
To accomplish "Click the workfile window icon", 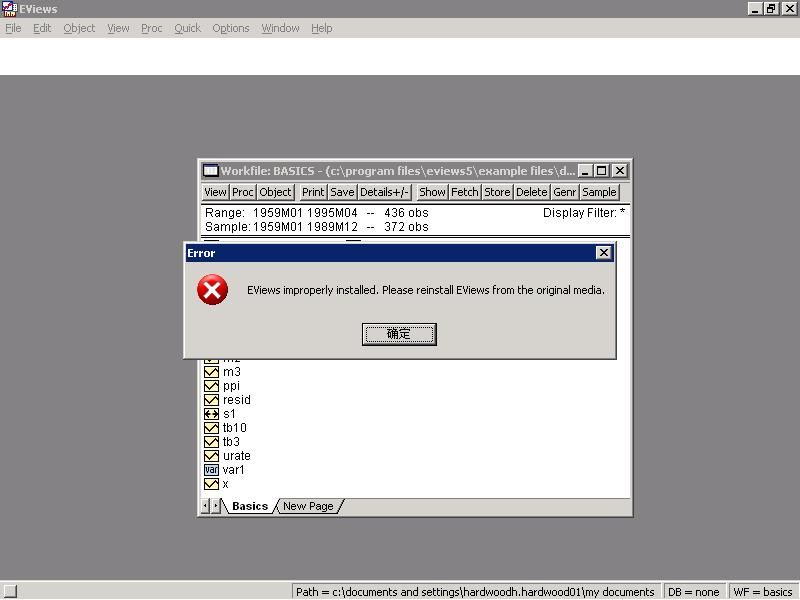I will [x=210, y=170].
